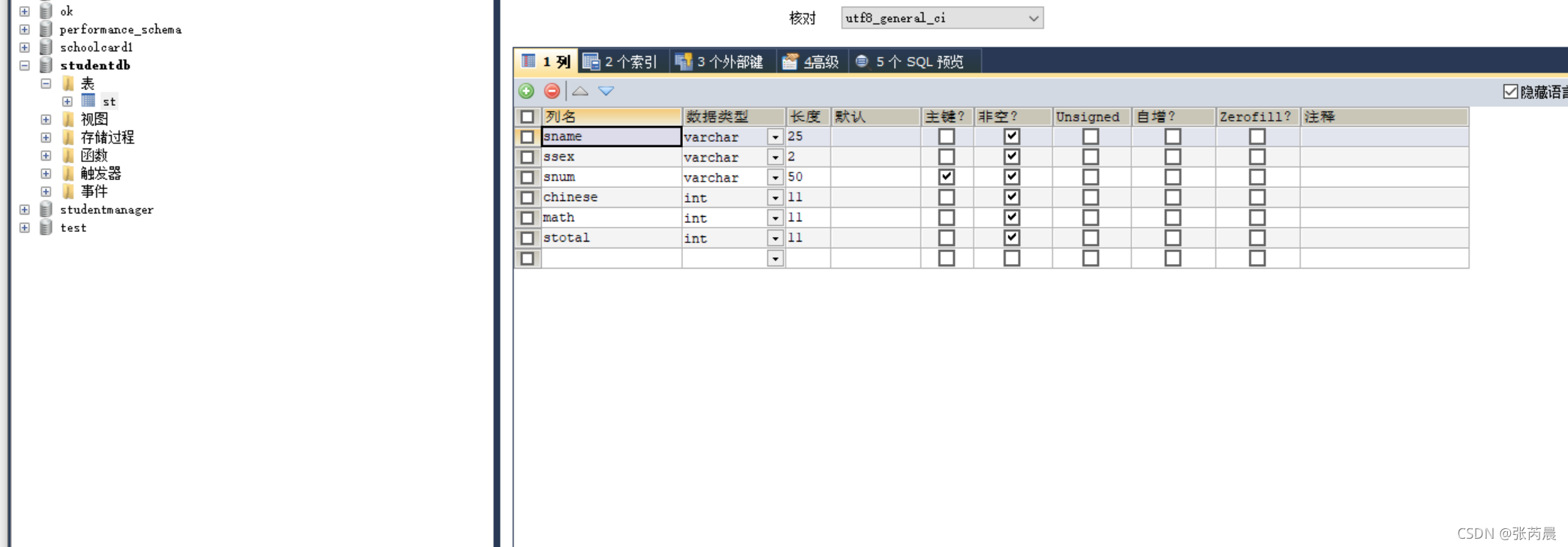Click the length cell showing 25
Image resolution: width=1568 pixels, height=547 pixels.
point(808,137)
